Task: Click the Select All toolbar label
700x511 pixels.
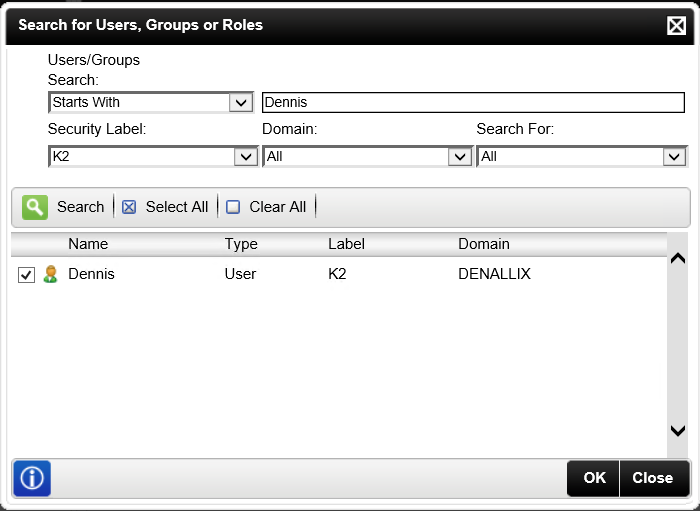Action: click(177, 207)
